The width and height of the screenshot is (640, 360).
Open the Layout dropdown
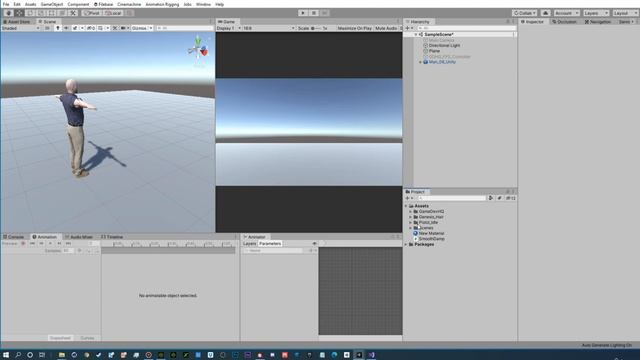point(625,13)
